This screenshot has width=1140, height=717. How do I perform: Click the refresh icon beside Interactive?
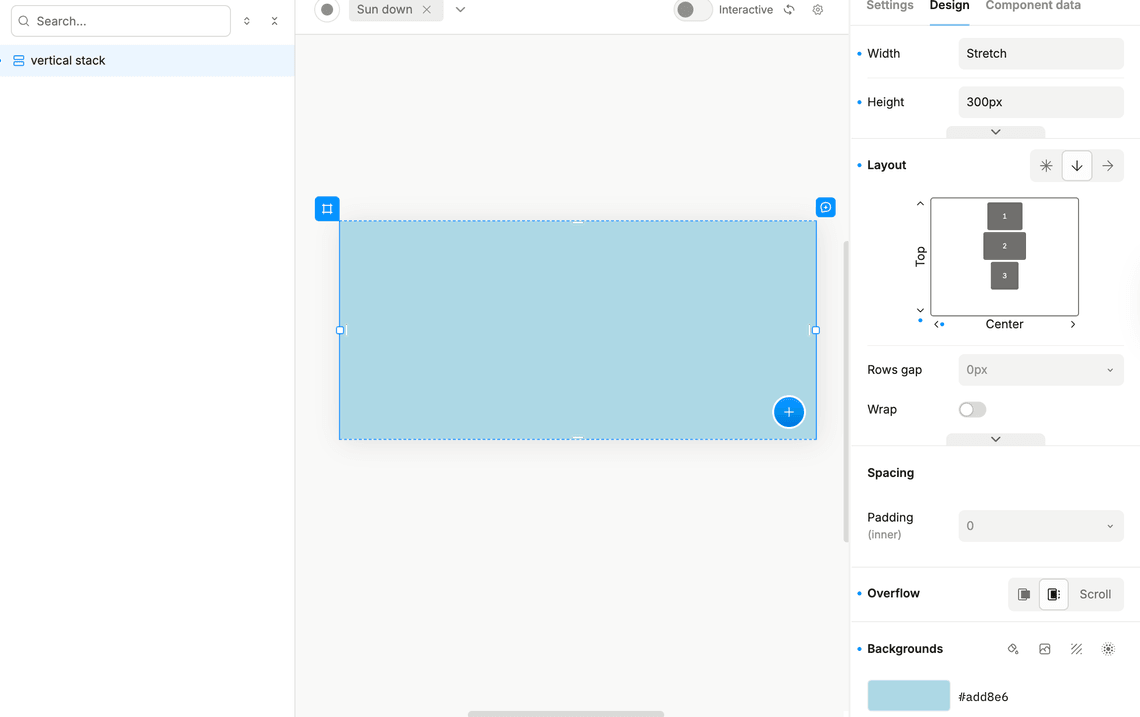pos(789,10)
